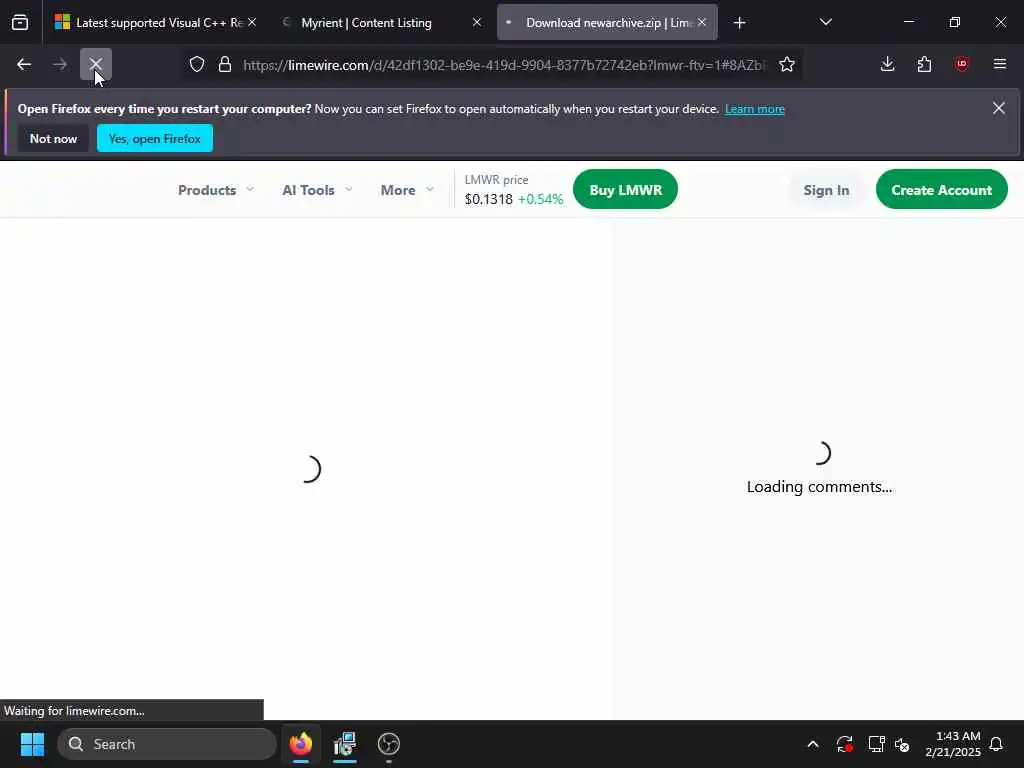The height and width of the screenshot is (768, 1024).
Task: Go back to the previous page
Action: [x=24, y=65]
